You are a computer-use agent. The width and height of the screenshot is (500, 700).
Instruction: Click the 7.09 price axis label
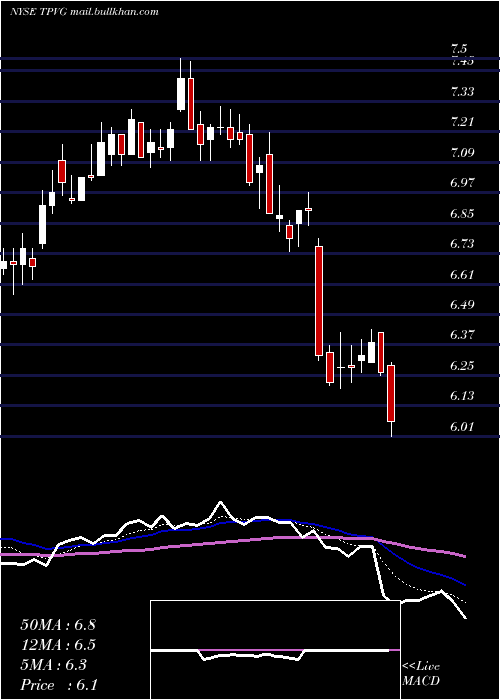tap(462, 153)
